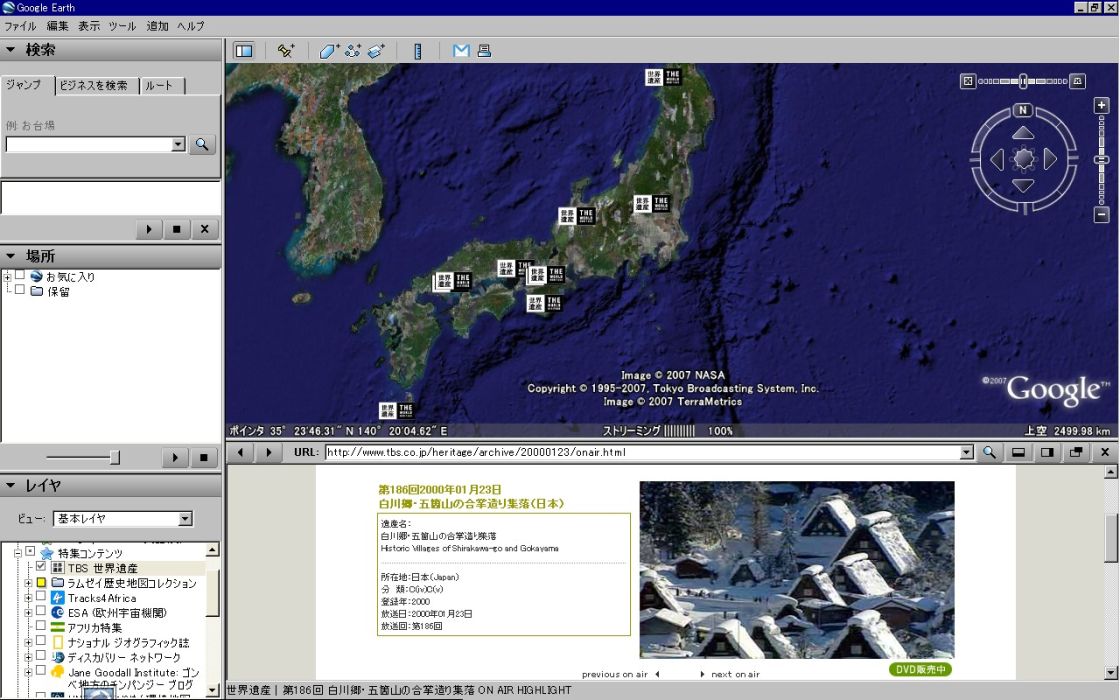The width and height of the screenshot is (1120, 700).
Task: Click the northernmost world heritage marker on Hokkaido
Action: [663, 77]
